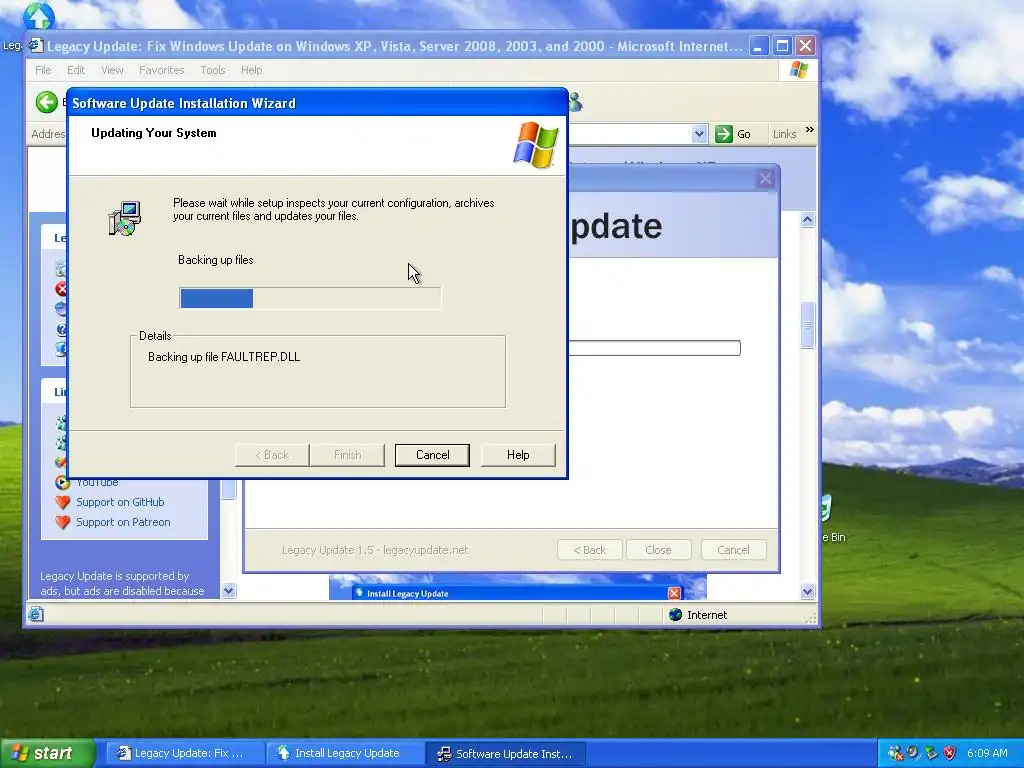Click the page vertical scrollbar thumb
Screen dimensions: 1024x768
click(x=807, y=325)
